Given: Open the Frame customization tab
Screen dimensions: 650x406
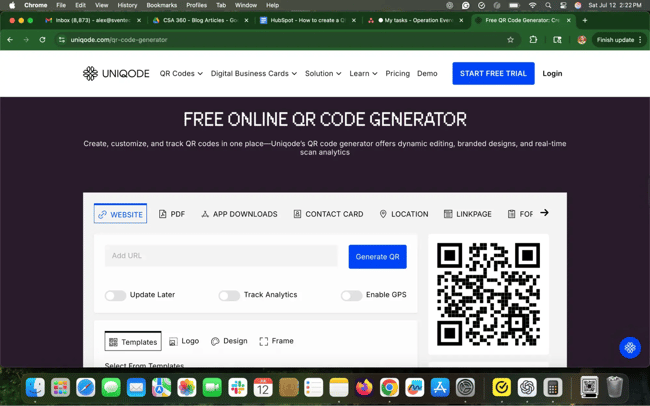Looking at the screenshot, I should tap(276, 341).
